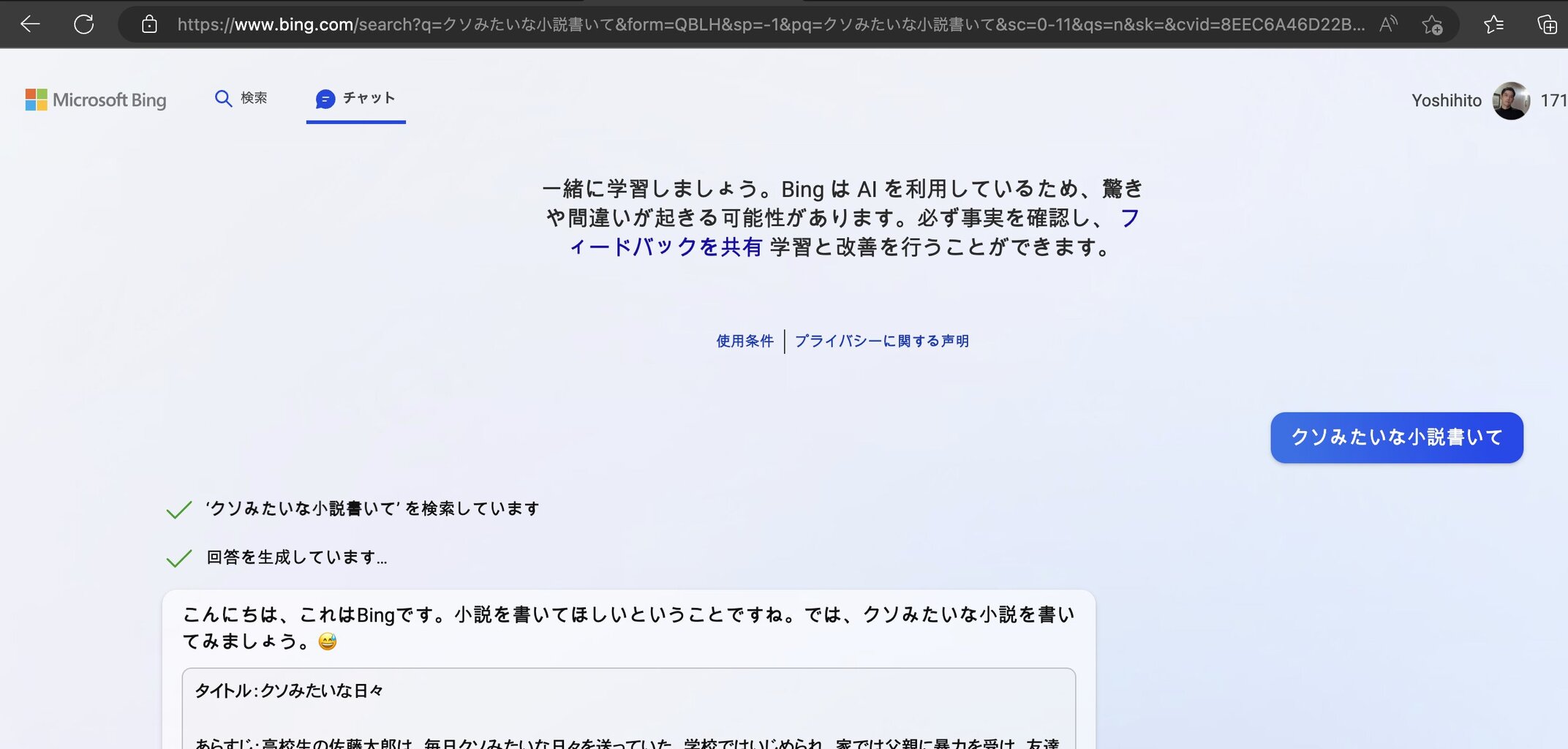Click the '検索しています' status line
Screen dimensions: 1568x749
pyautogui.click(x=373, y=508)
